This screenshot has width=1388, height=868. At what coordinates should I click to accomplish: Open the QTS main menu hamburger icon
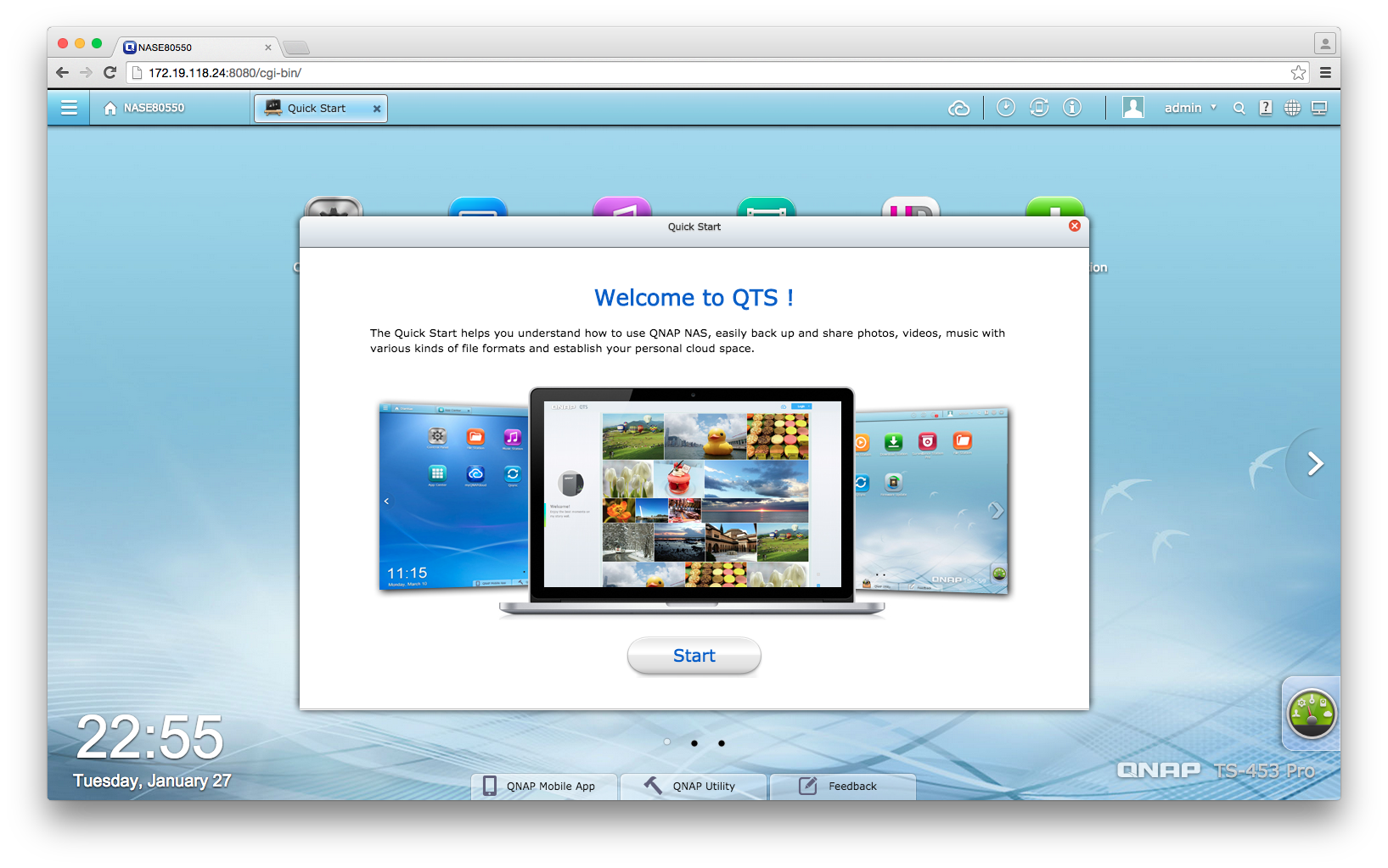point(69,108)
